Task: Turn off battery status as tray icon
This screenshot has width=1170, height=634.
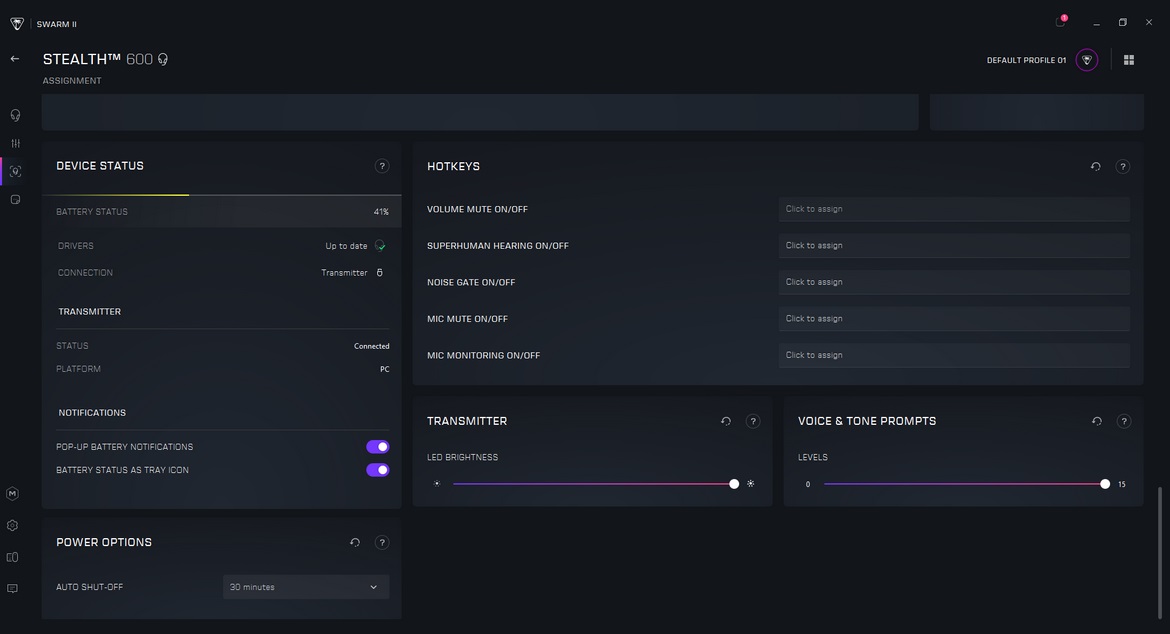Action: [x=377, y=470]
